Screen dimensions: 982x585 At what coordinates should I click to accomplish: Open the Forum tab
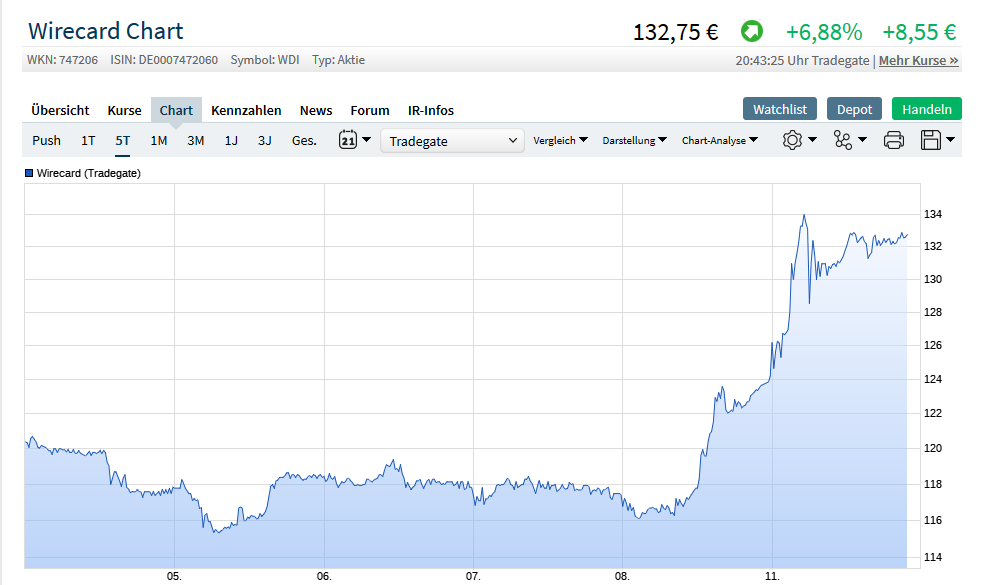[369, 110]
